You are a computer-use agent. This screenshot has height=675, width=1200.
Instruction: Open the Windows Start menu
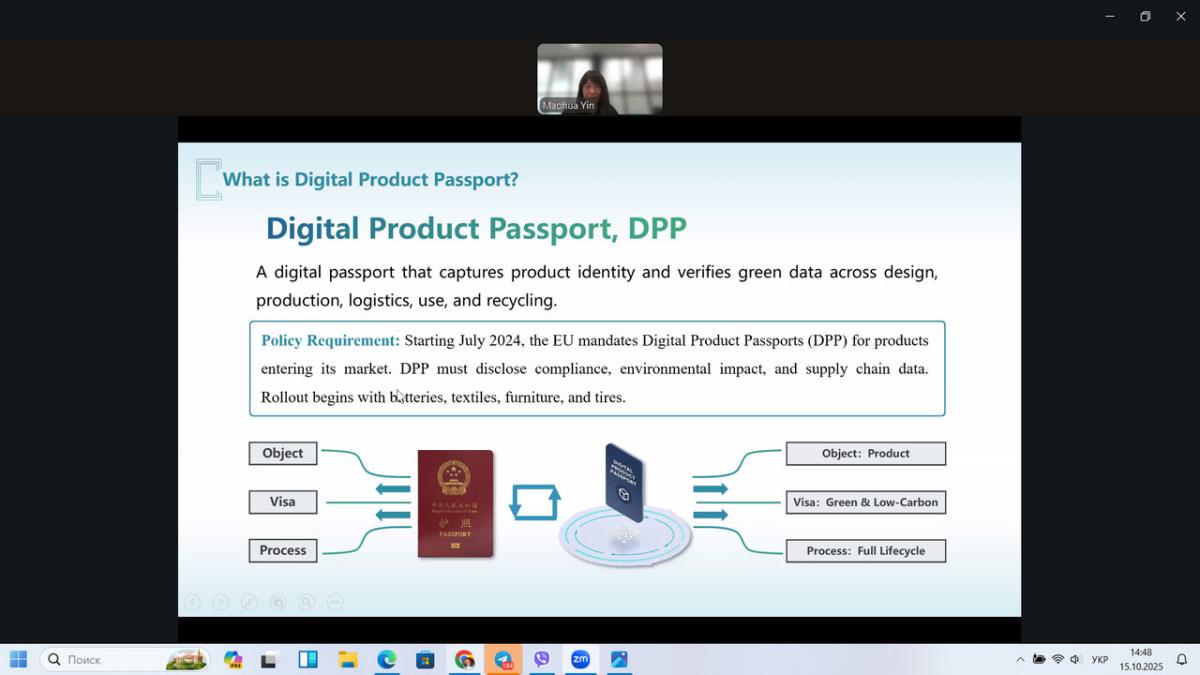pyautogui.click(x=18, y=659)
